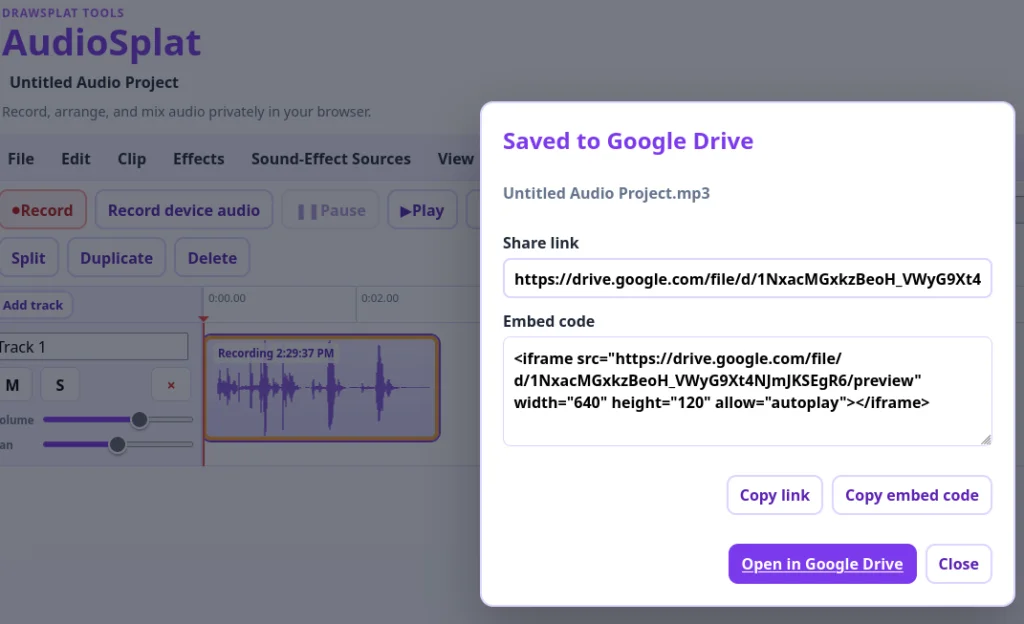1024x624 pixels.
Task: Click inside the Embed code textarea
Action: click(x=747, y=391)
